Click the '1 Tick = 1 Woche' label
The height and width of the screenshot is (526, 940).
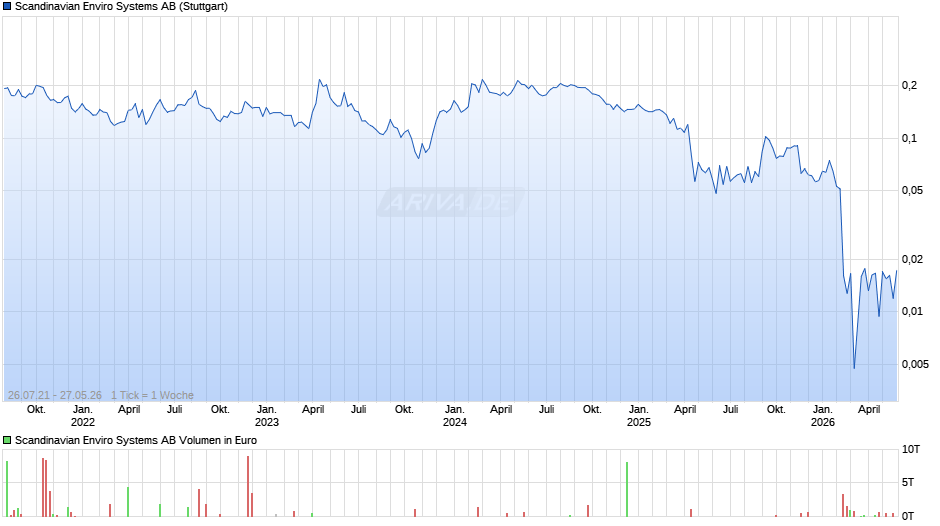(152, 395)
